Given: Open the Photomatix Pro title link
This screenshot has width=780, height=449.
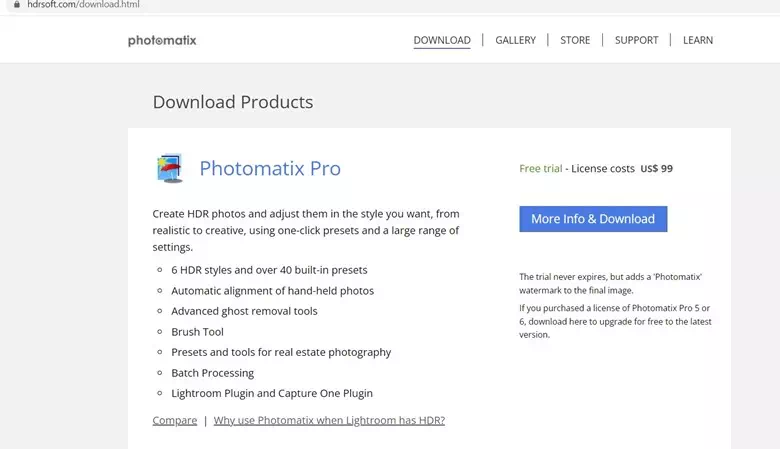Looking at the screenshot, I should [270, 169].
